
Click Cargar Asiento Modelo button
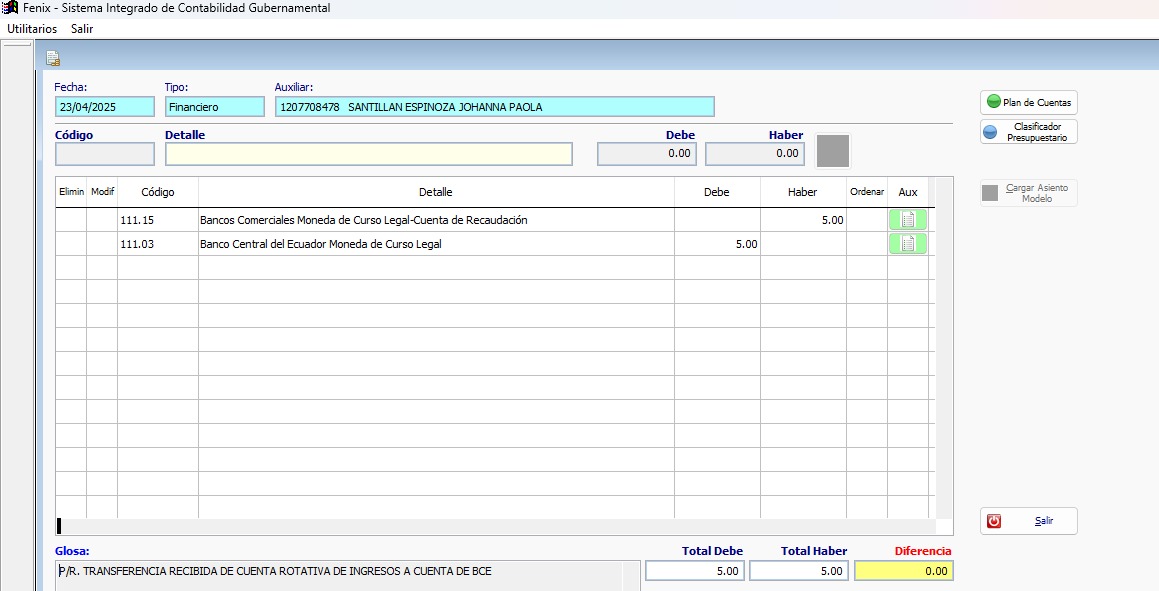coord(1028,193)
